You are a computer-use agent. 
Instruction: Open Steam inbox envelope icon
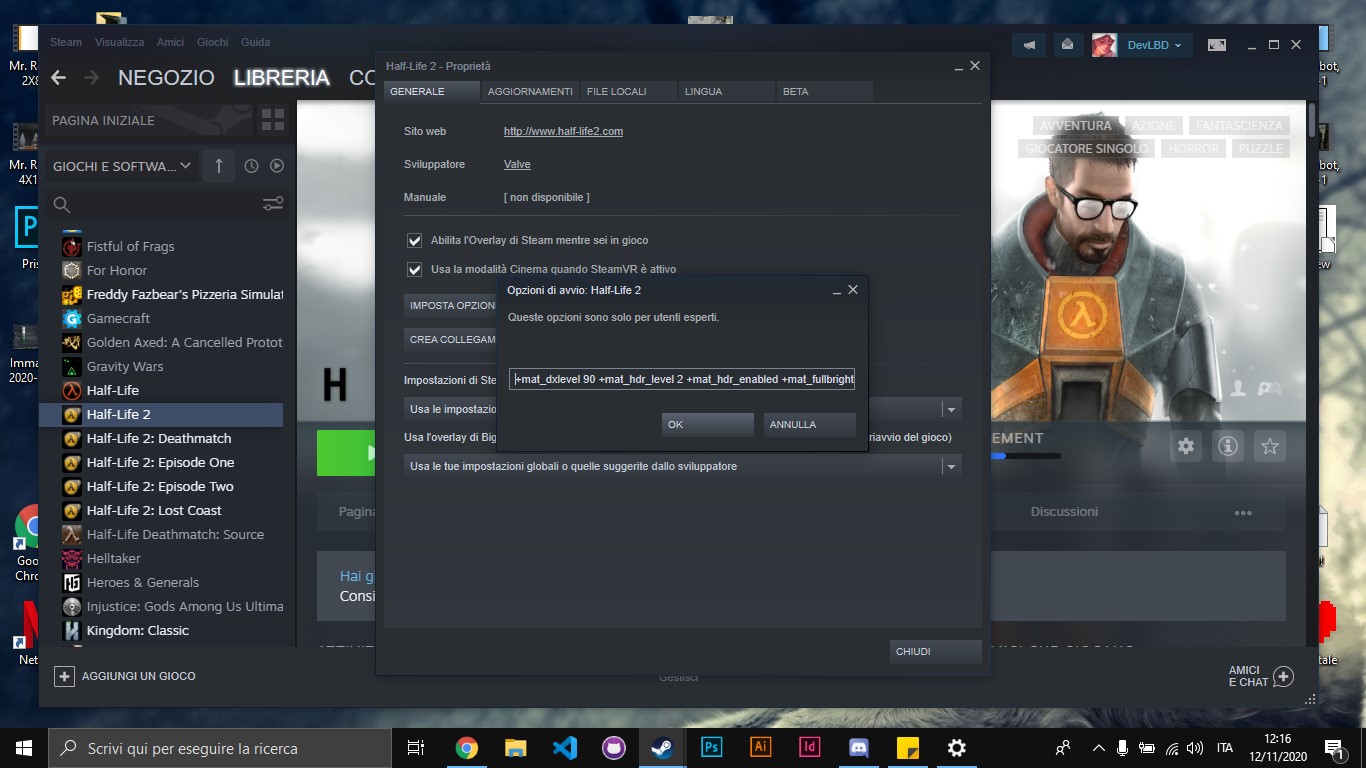pyautogui.click(x=1067, y=45)
